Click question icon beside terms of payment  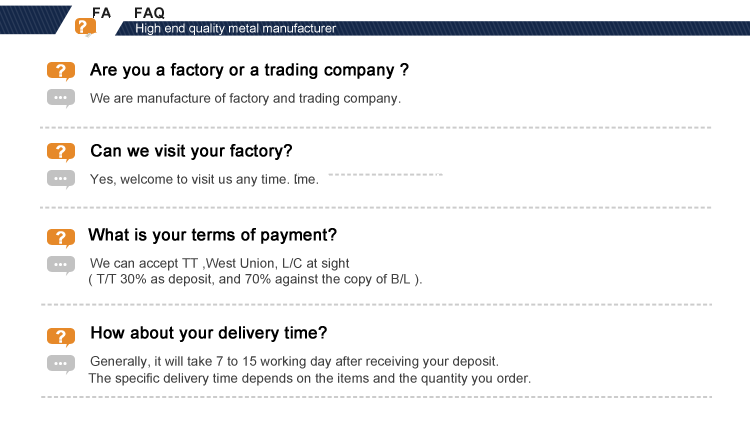click(61, 237)
